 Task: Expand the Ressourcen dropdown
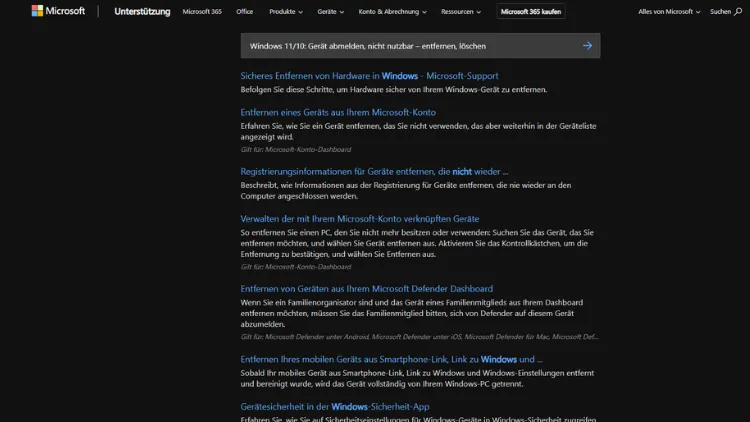[461, 11]
